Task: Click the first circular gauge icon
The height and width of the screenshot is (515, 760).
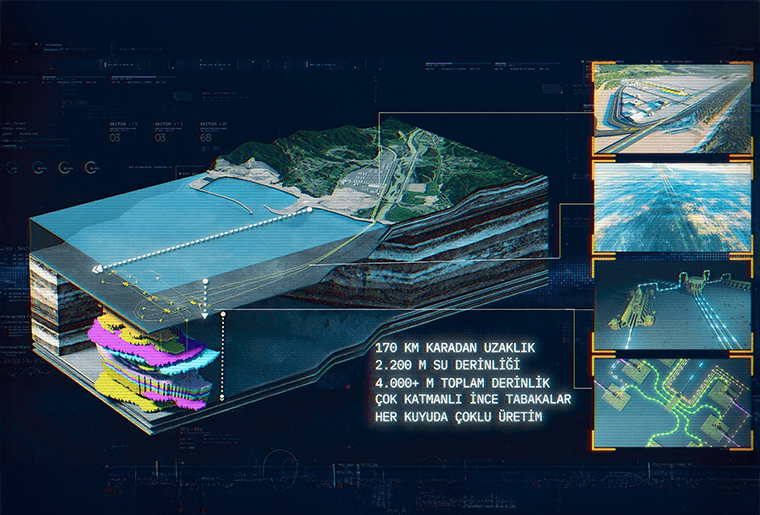Action: point(12,167)
